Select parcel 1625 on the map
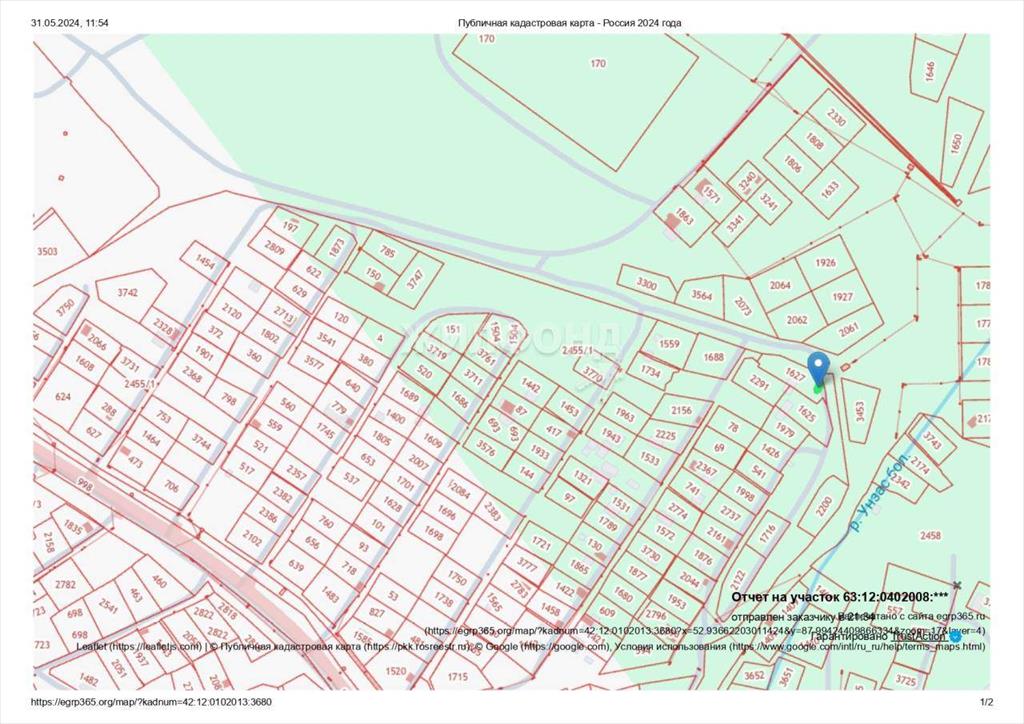This screenshot has height=724, width=1024. (807, 414)
